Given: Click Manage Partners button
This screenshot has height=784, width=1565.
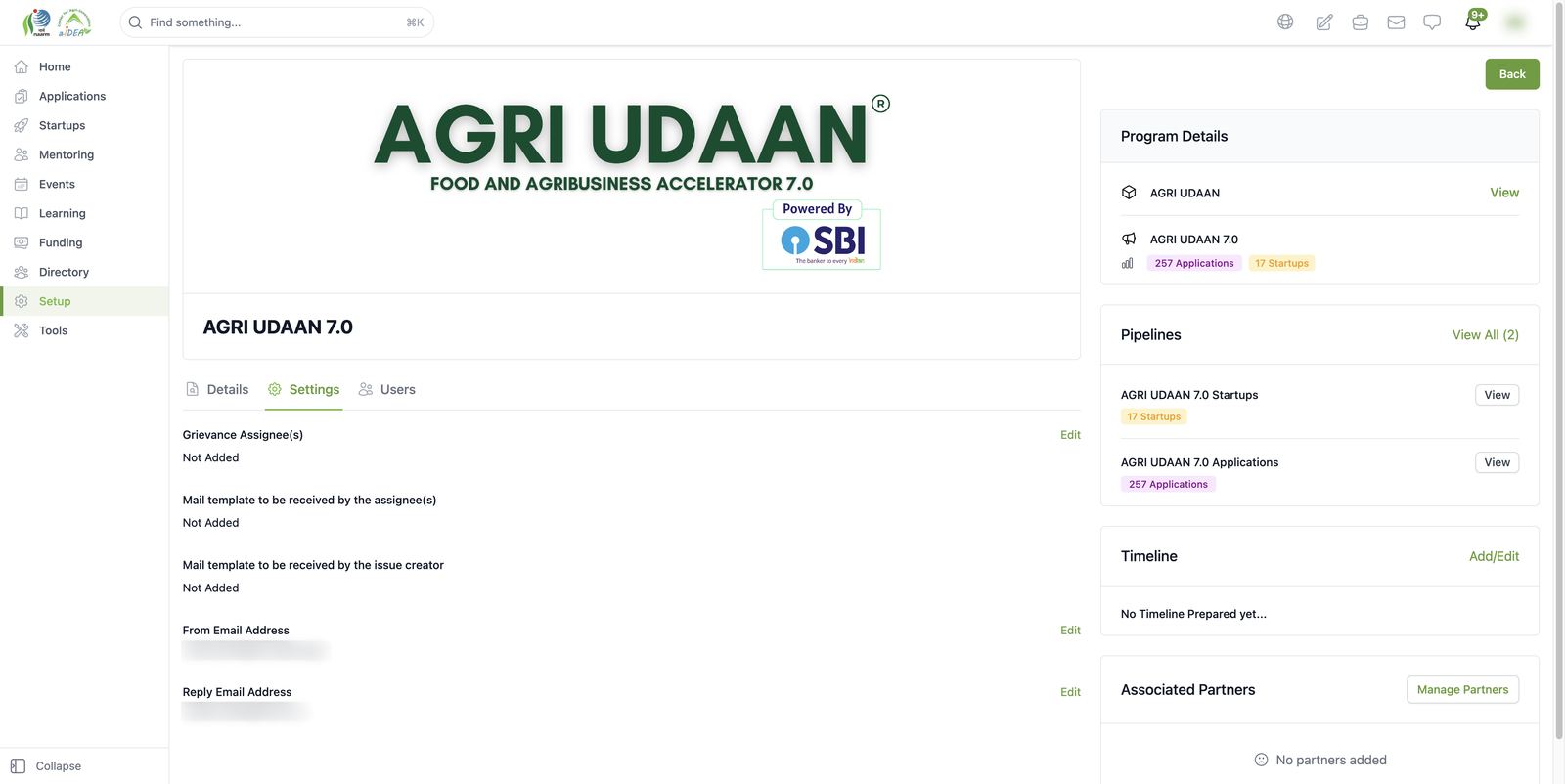Looking at the screenshot, I should [x=1462, y=689].
